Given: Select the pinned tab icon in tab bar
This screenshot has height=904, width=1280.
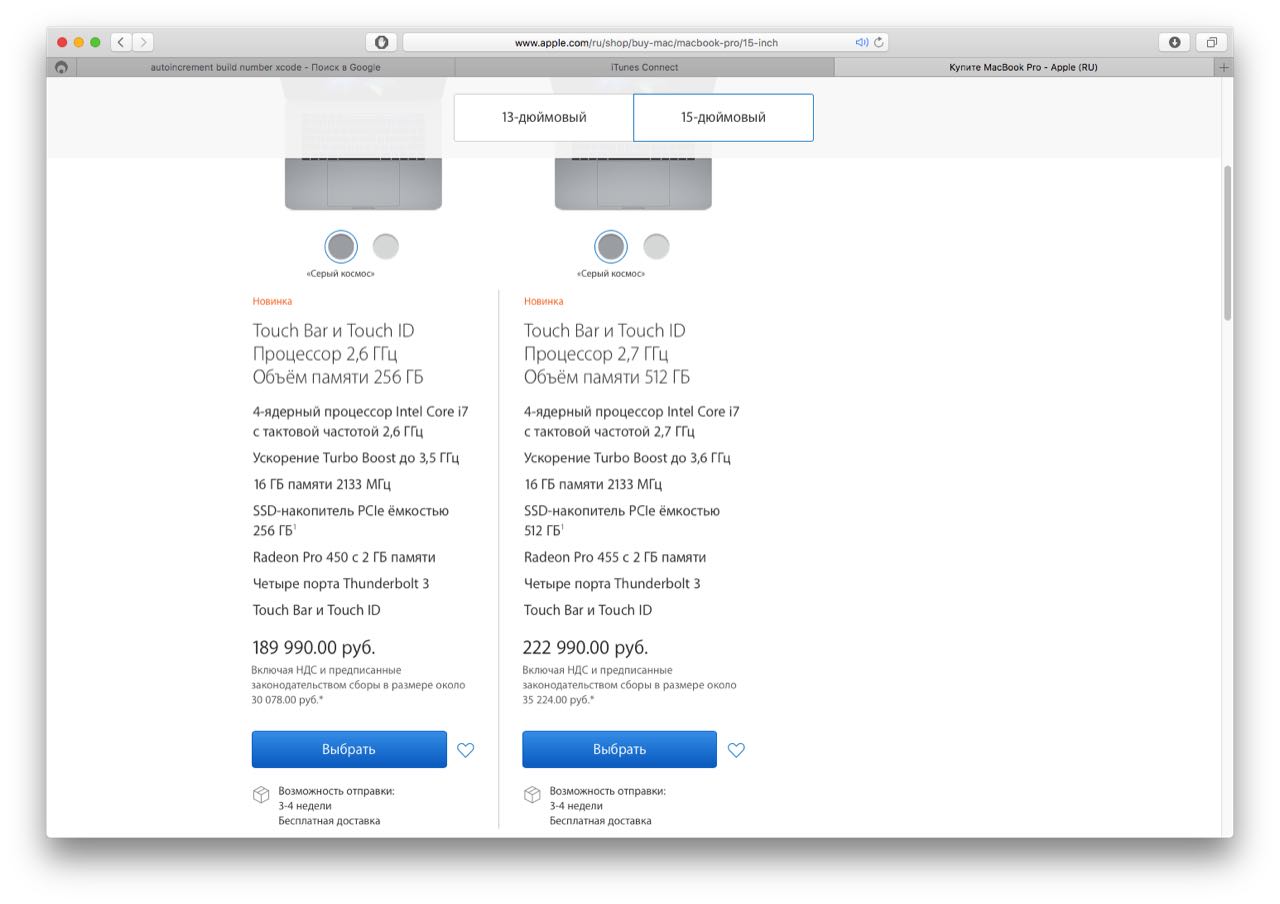Looking at the screenshot, I should (61, 67).
